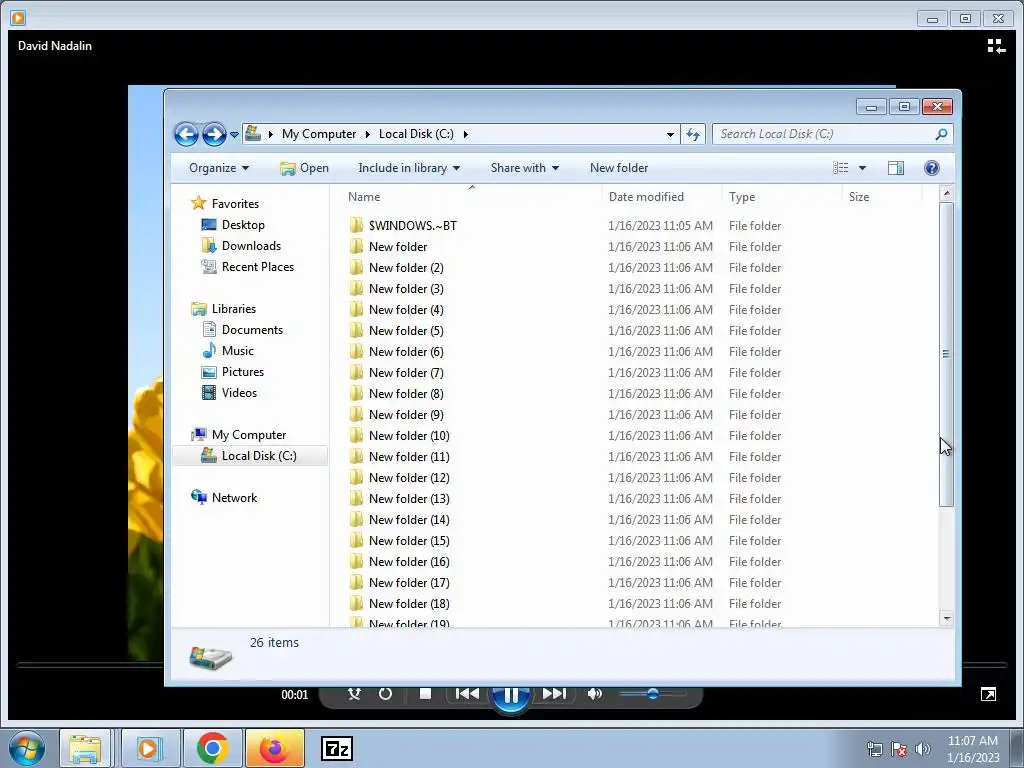Screen dimensions: 1024x768
Task: Open the Share with menu
Action: tap(524, 168)
